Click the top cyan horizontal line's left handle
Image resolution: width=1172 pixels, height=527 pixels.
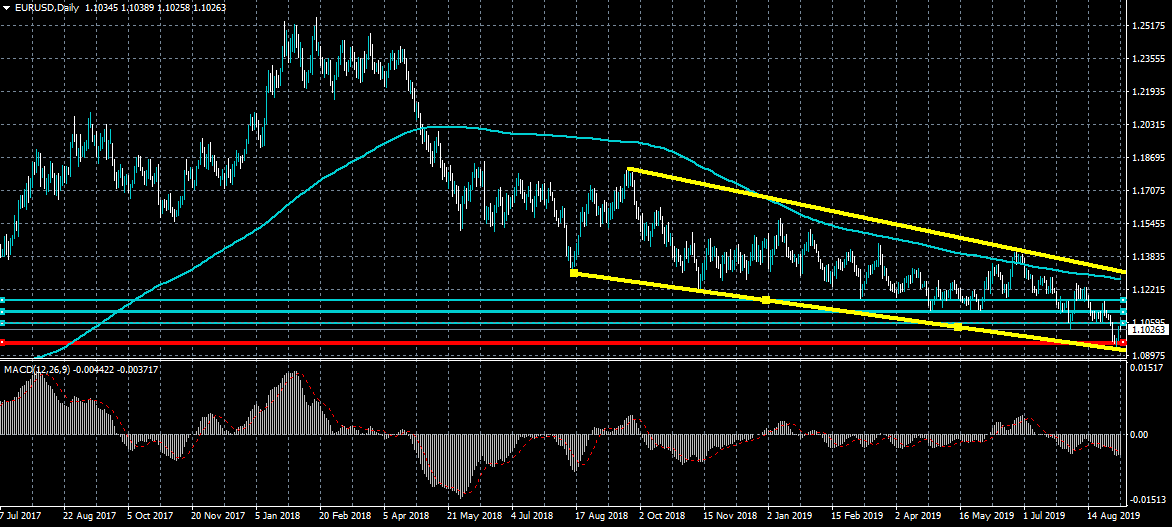point(3,300)
